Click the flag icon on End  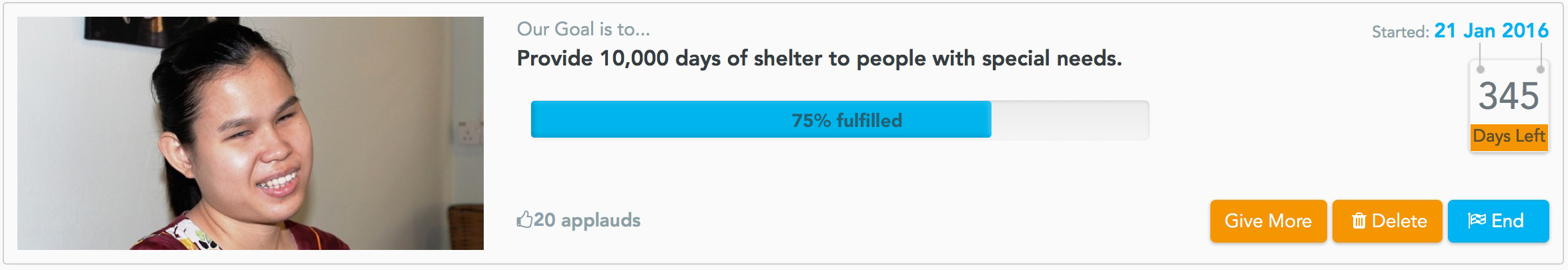tap(1476, 220)
